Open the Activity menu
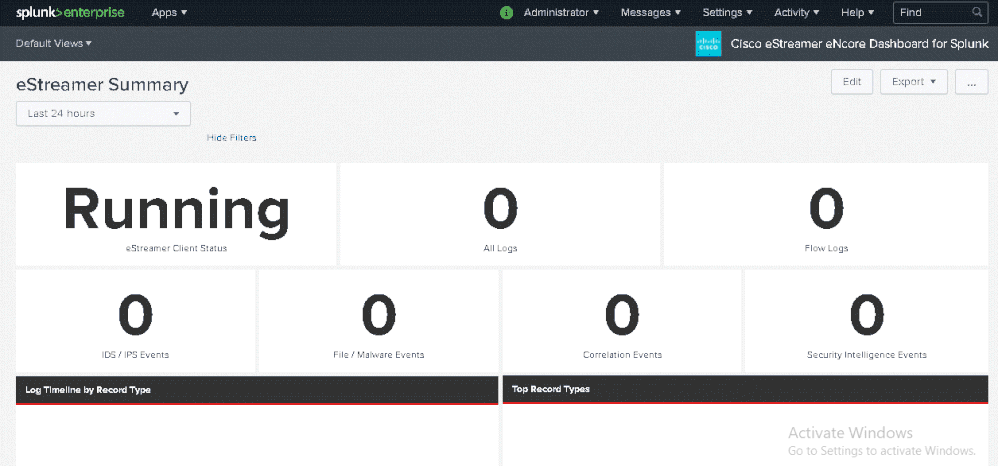 tap(796, 12)
